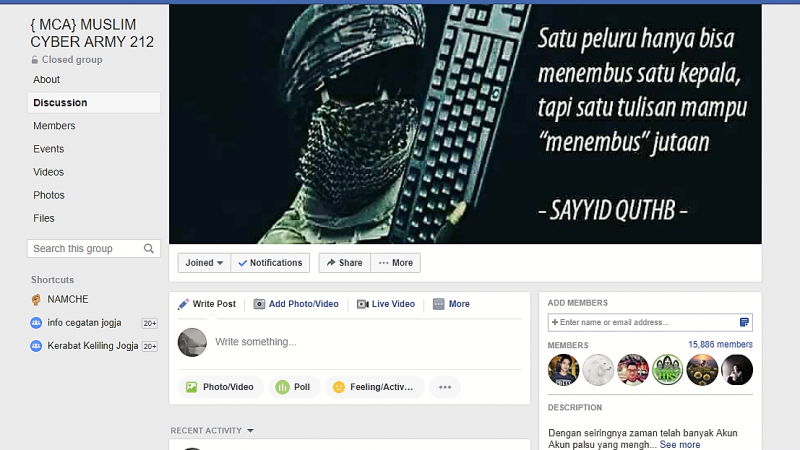Open the Events section
Screen dimensions: 800x450
(48, 149)
